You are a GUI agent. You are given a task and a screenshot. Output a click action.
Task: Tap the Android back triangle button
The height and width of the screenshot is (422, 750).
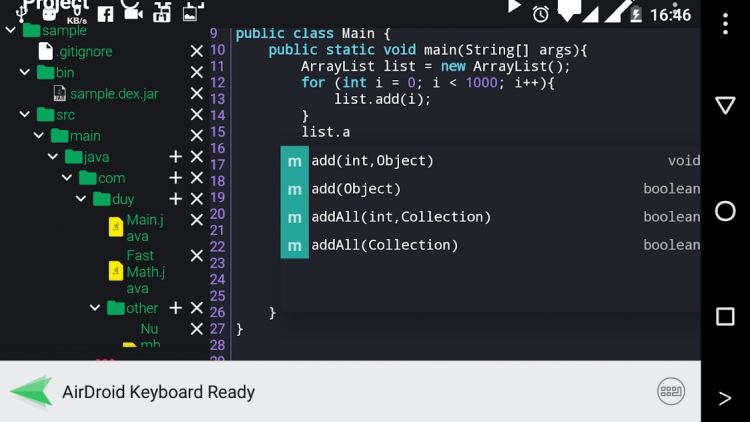point(725,105)
